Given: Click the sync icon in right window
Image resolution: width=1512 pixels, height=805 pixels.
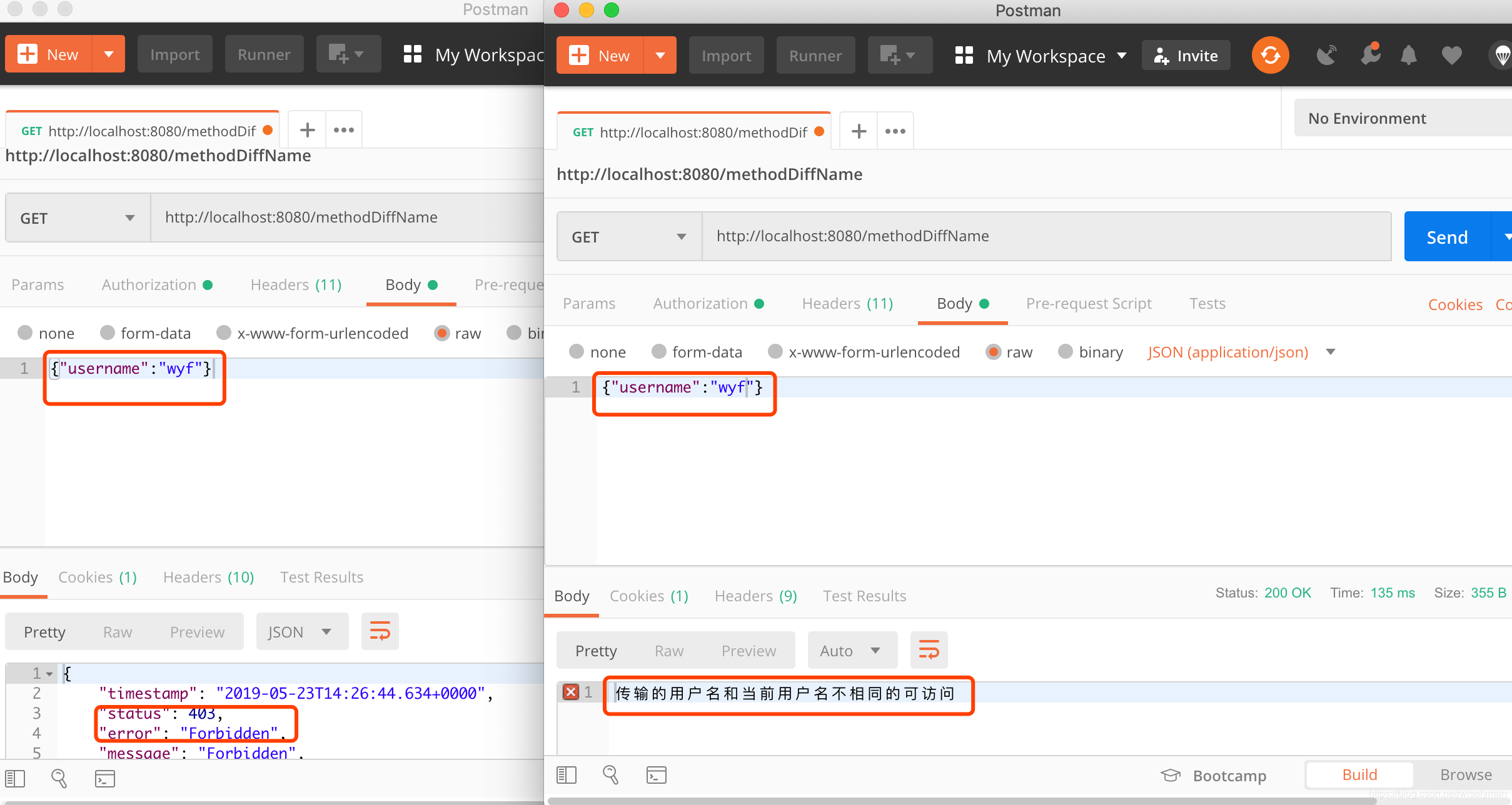Looking at the screenshot, I should (x=1270, y=55).
